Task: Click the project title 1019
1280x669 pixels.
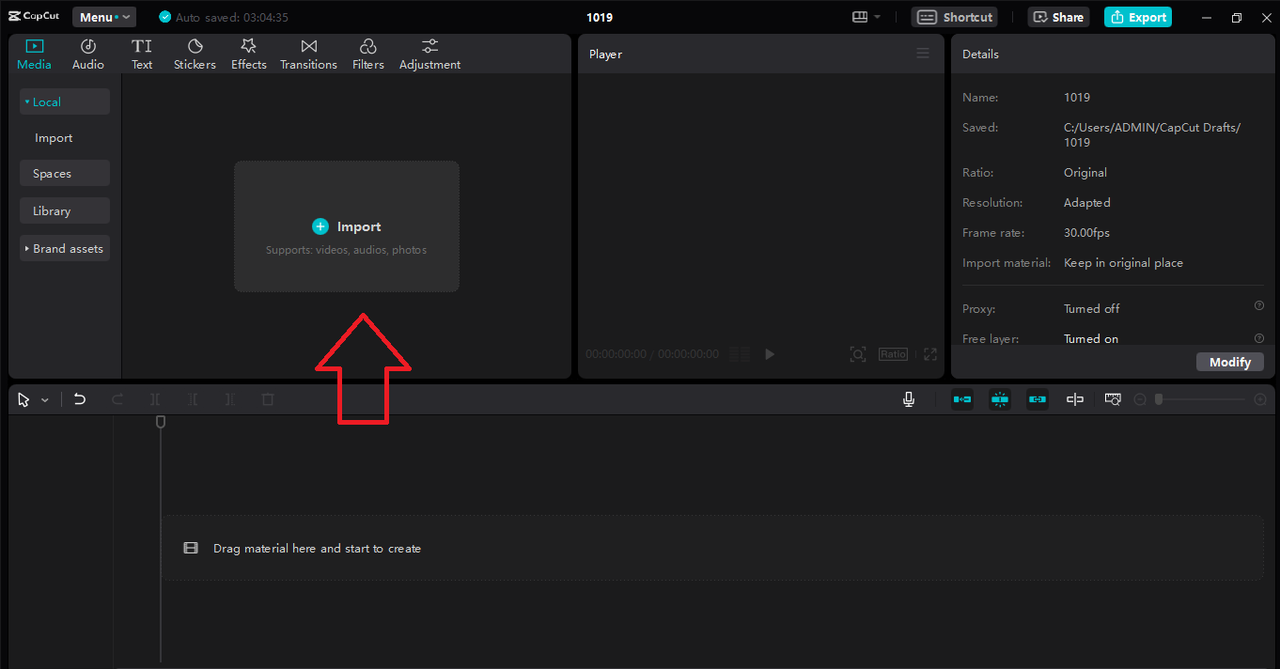Action: pyautogui.click(x=600, y=17)
